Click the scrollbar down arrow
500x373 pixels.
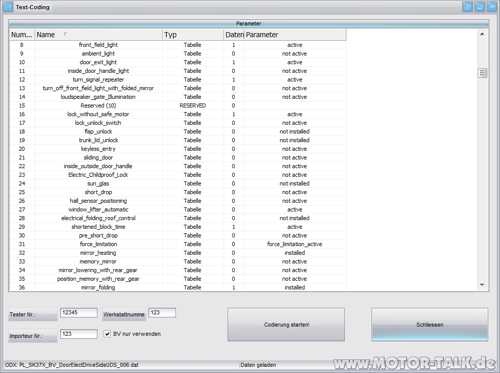coord(482,285)
